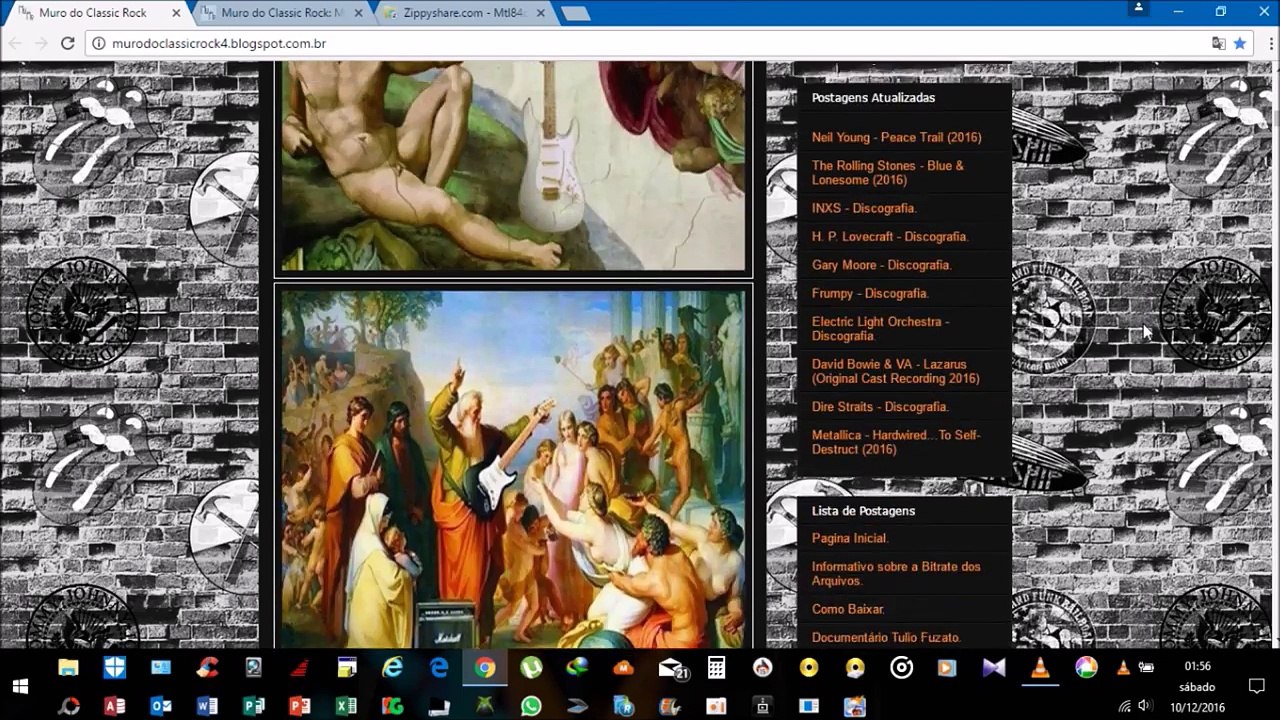Bookmark this page with the star
This screenshot has width=1280, height=720.
tap(1240, 43)
